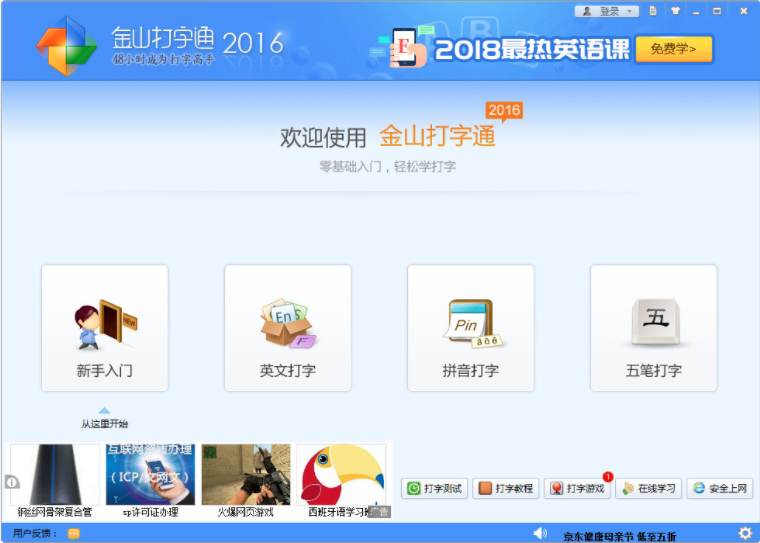
Task: Click the skin (shirt) icon in title bar
Action: 675,11
